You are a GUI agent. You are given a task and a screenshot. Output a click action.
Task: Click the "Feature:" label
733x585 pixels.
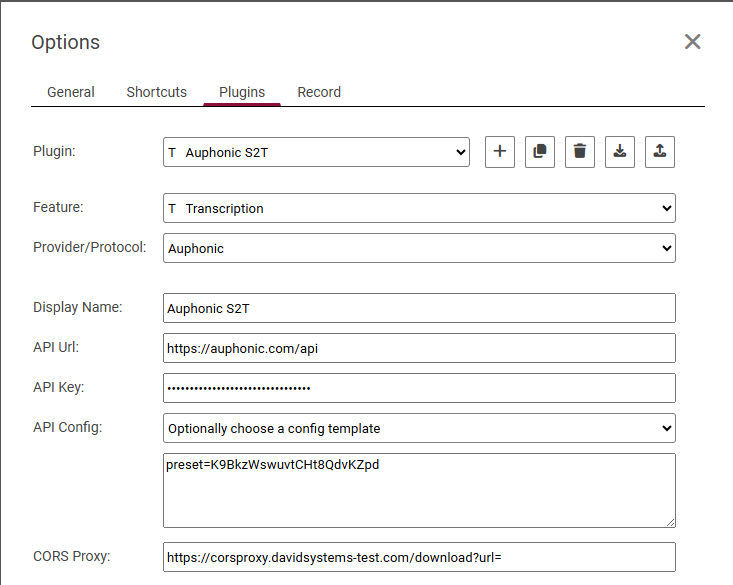58,207
